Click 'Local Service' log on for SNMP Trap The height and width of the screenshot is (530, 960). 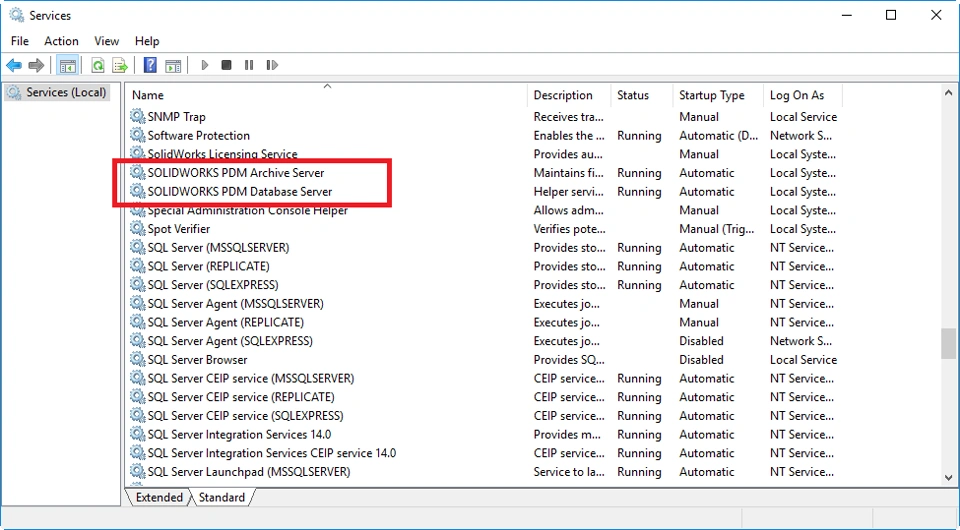[803, 116]
